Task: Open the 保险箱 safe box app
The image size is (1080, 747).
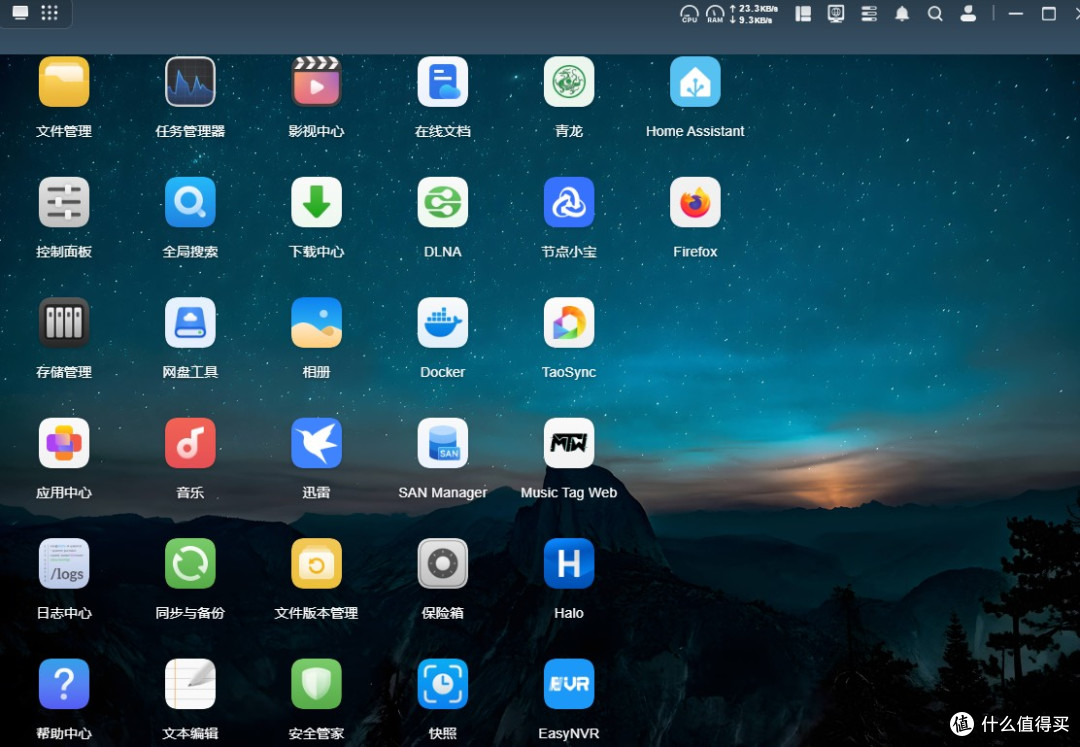Action: 443,564
